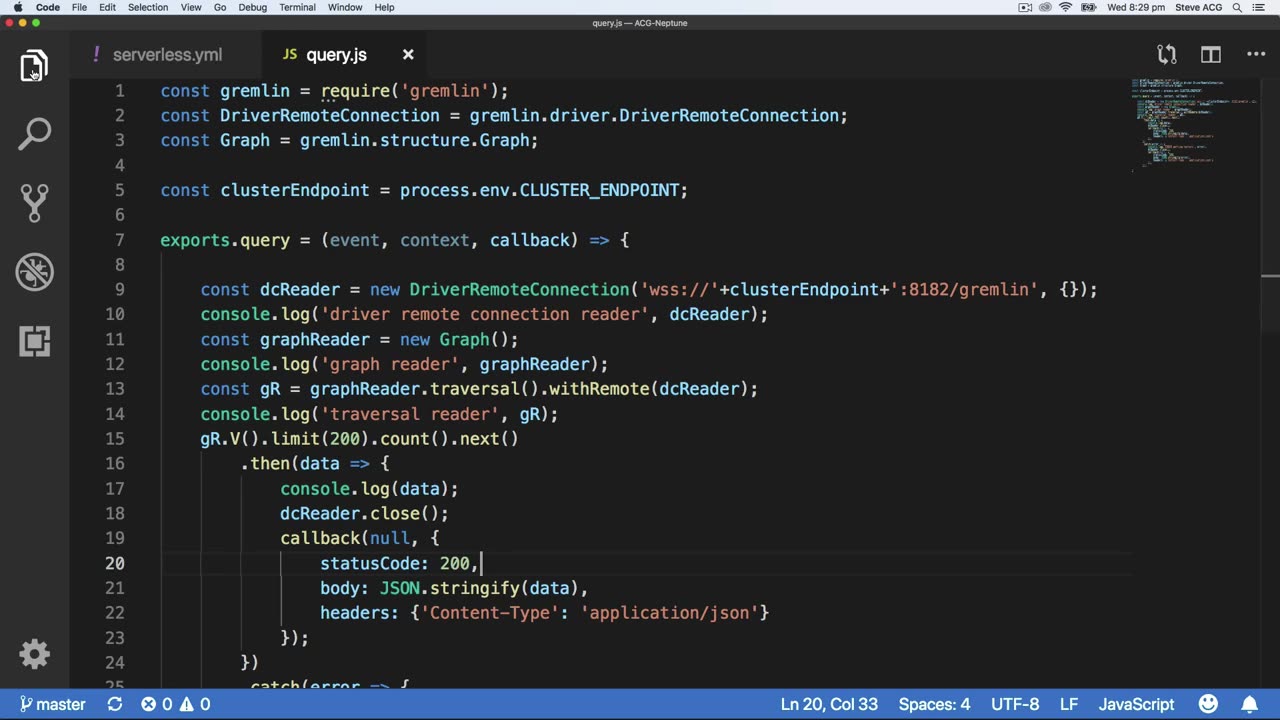Toggle the notifications bell
Image resolution: width=1280 pixels, height=720 pixels.
pos(1250,704)
